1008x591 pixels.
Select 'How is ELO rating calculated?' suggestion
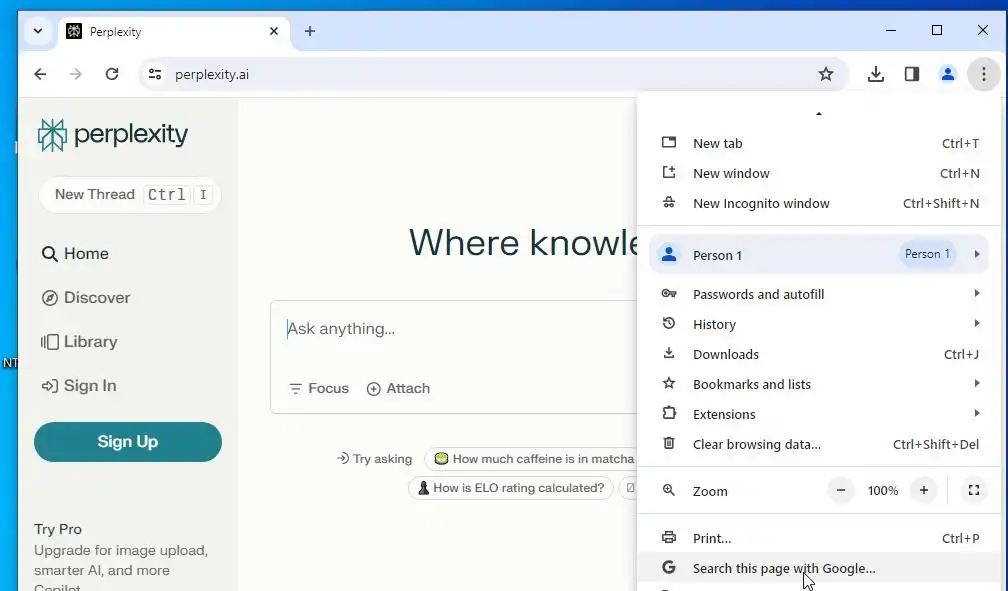(x=511, y=488)
